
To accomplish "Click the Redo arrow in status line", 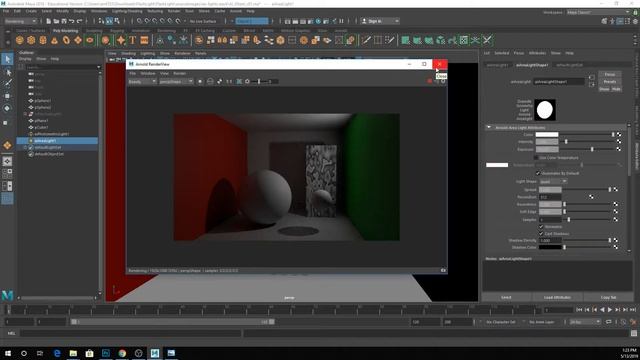I will coord(80,21).
